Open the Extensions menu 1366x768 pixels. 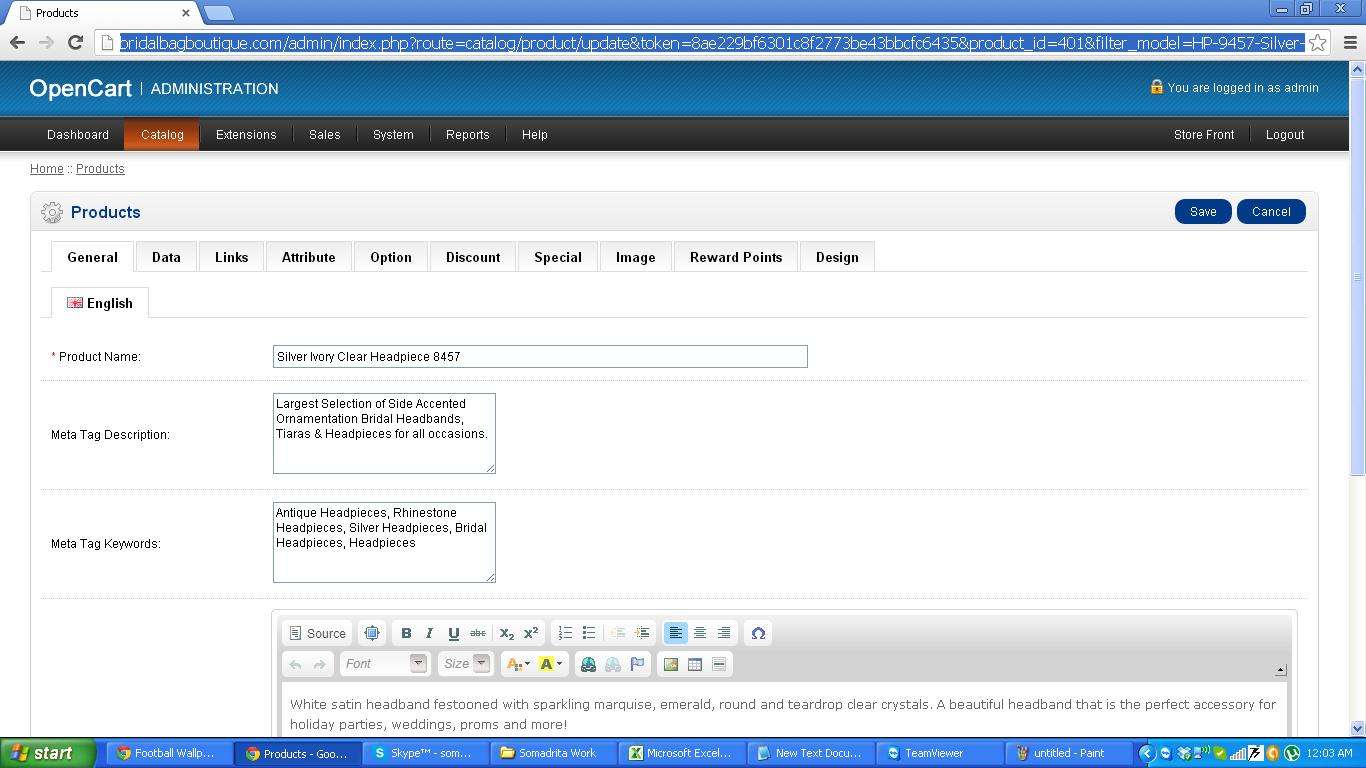[246, 134]
